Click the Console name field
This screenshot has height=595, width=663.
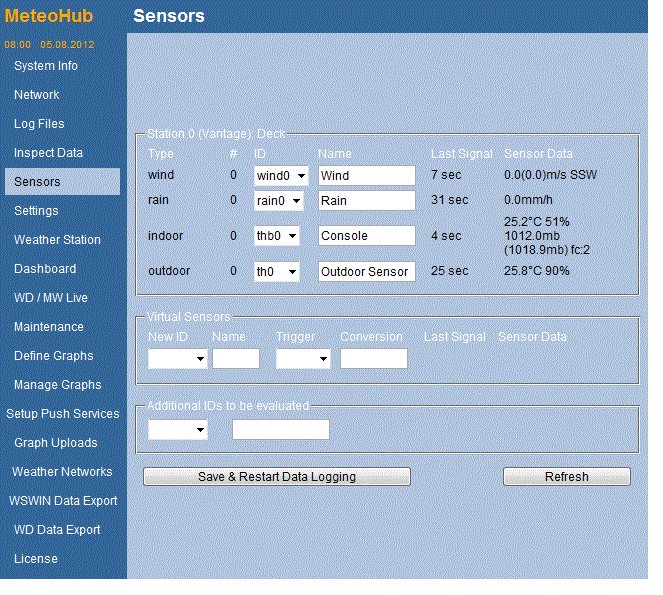click(367, 236)
